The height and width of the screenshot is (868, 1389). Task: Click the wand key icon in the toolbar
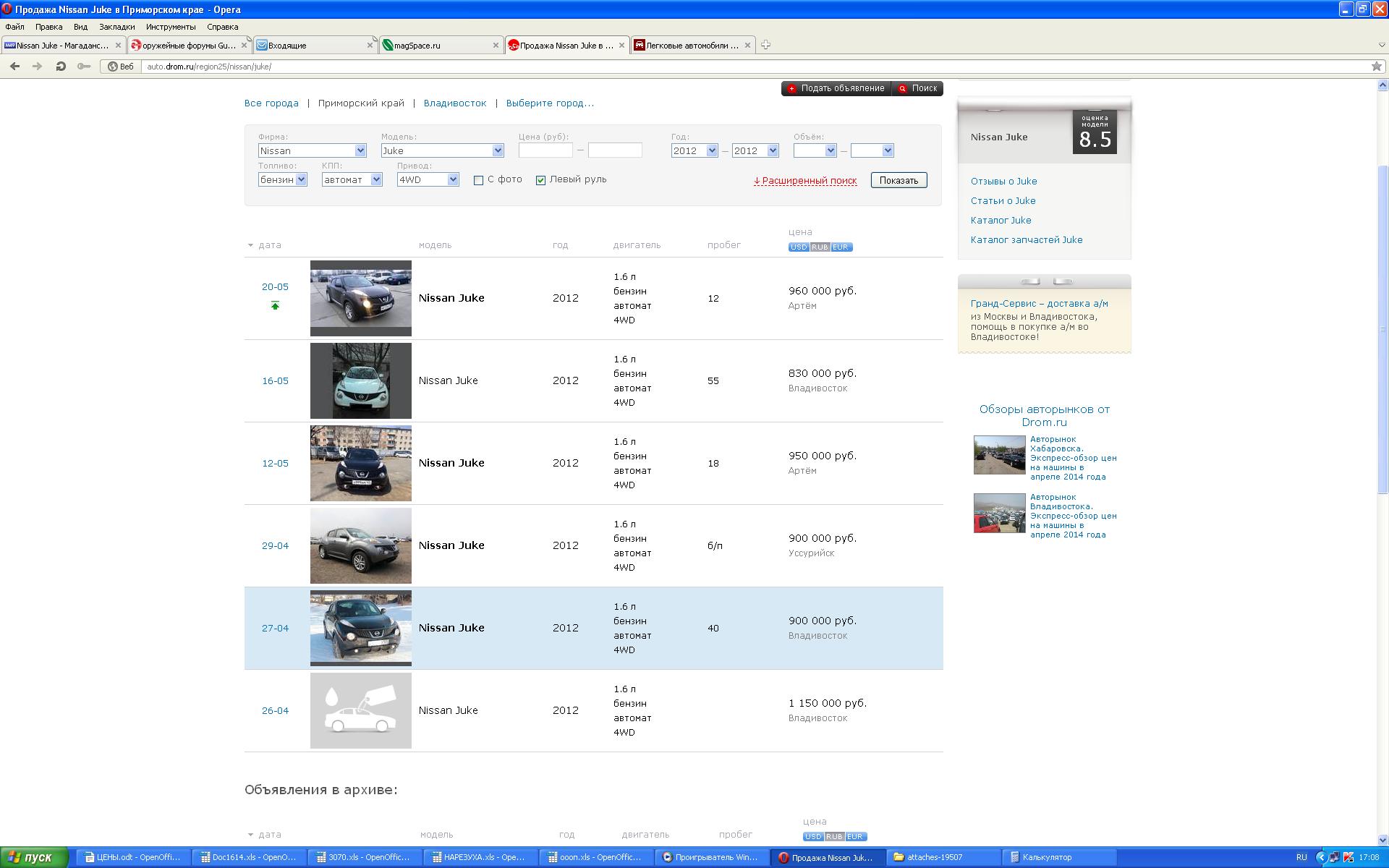(84, 66)
